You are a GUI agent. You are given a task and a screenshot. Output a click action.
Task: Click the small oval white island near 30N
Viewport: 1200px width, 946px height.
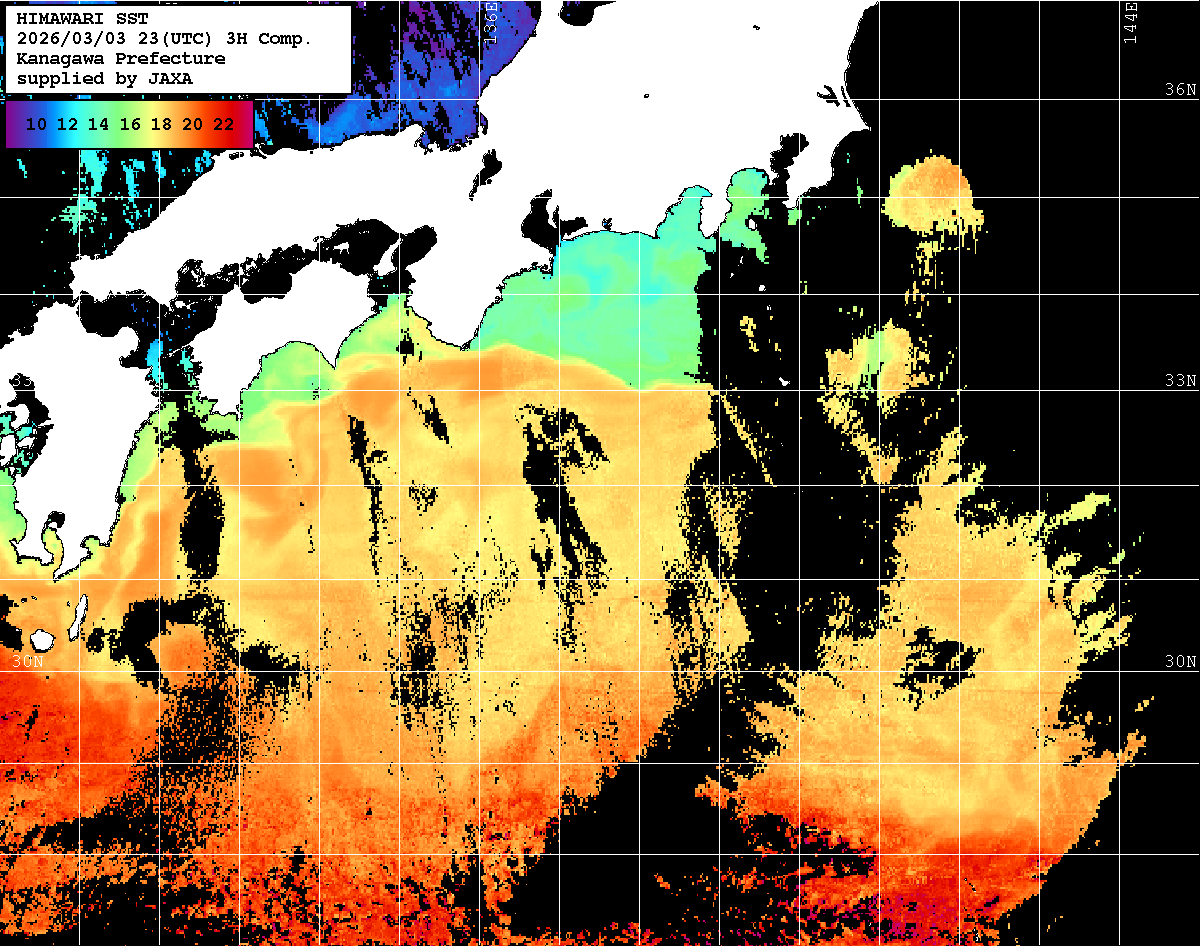pos(42,639)
